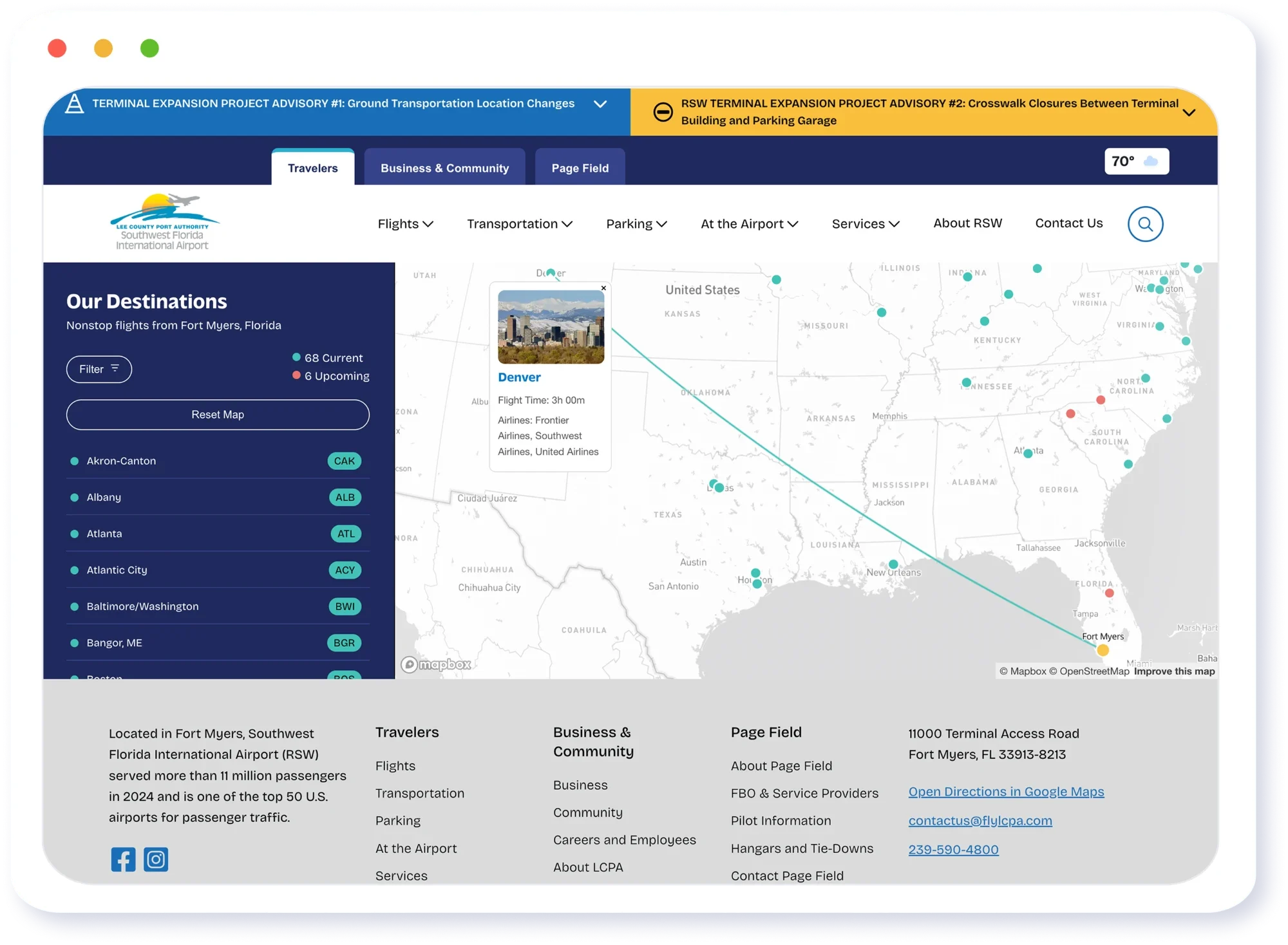Select Atlantic City destination row
The height and width of the screenshot is (945, 1288).
point(218,570)
